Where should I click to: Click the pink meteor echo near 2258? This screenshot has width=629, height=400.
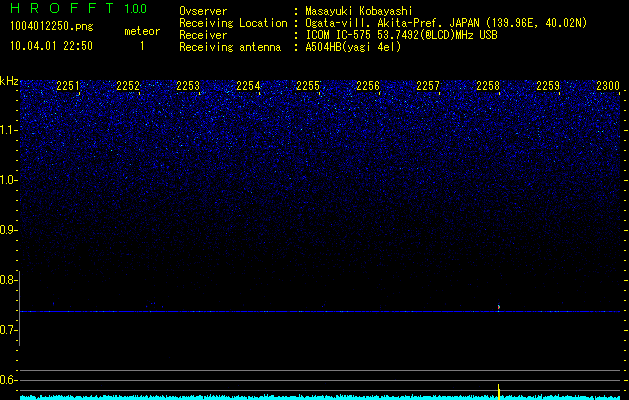pos(498,306)
